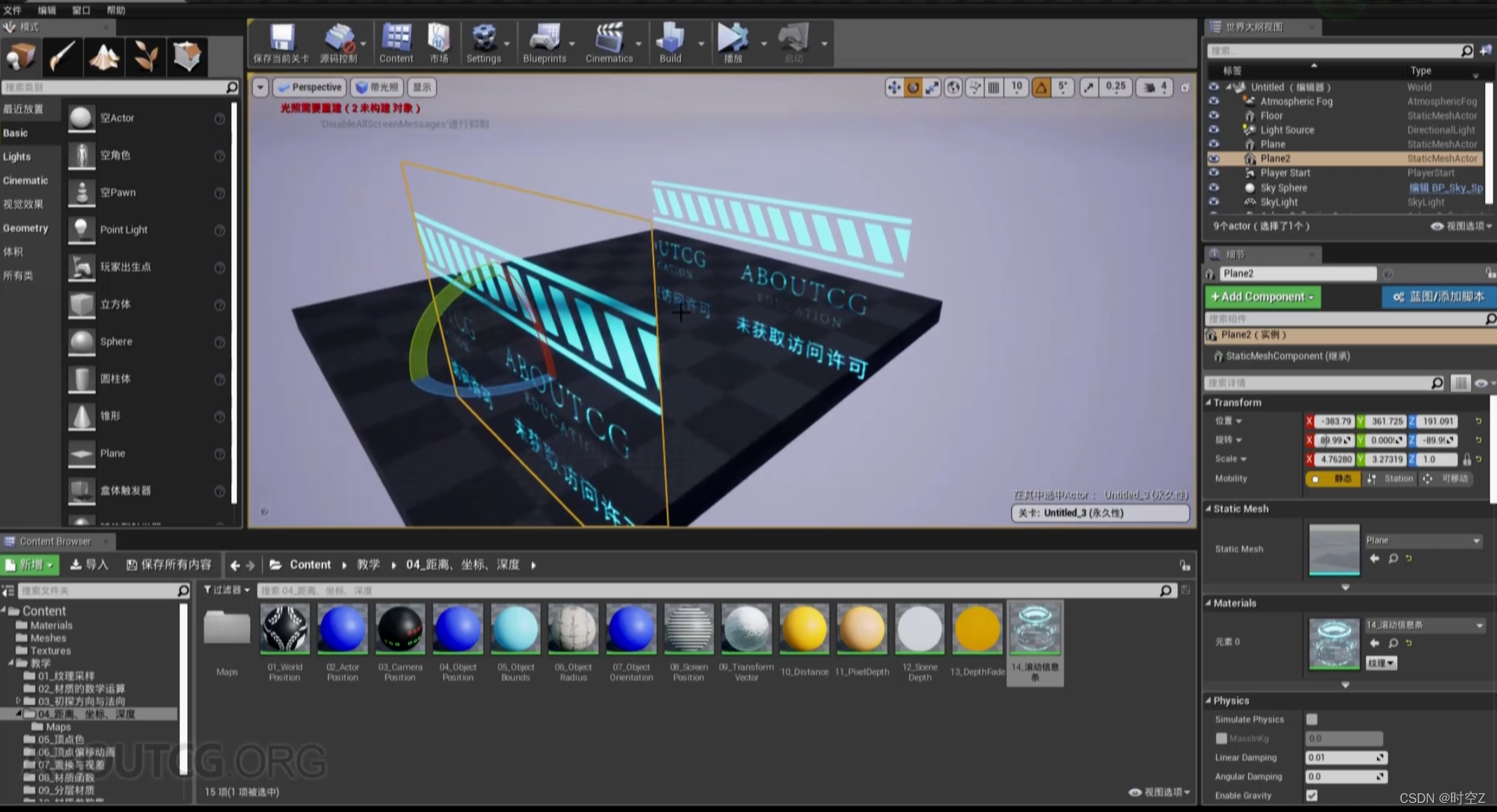This screenshot has height=812, width=1497.
Task: Activate the rotate transform gizmo icon
Action: click(913, 87)
